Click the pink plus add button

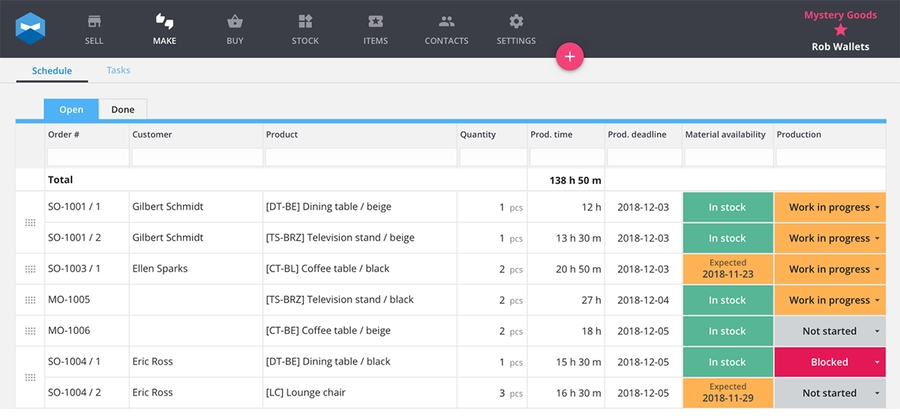pos(570,57)
